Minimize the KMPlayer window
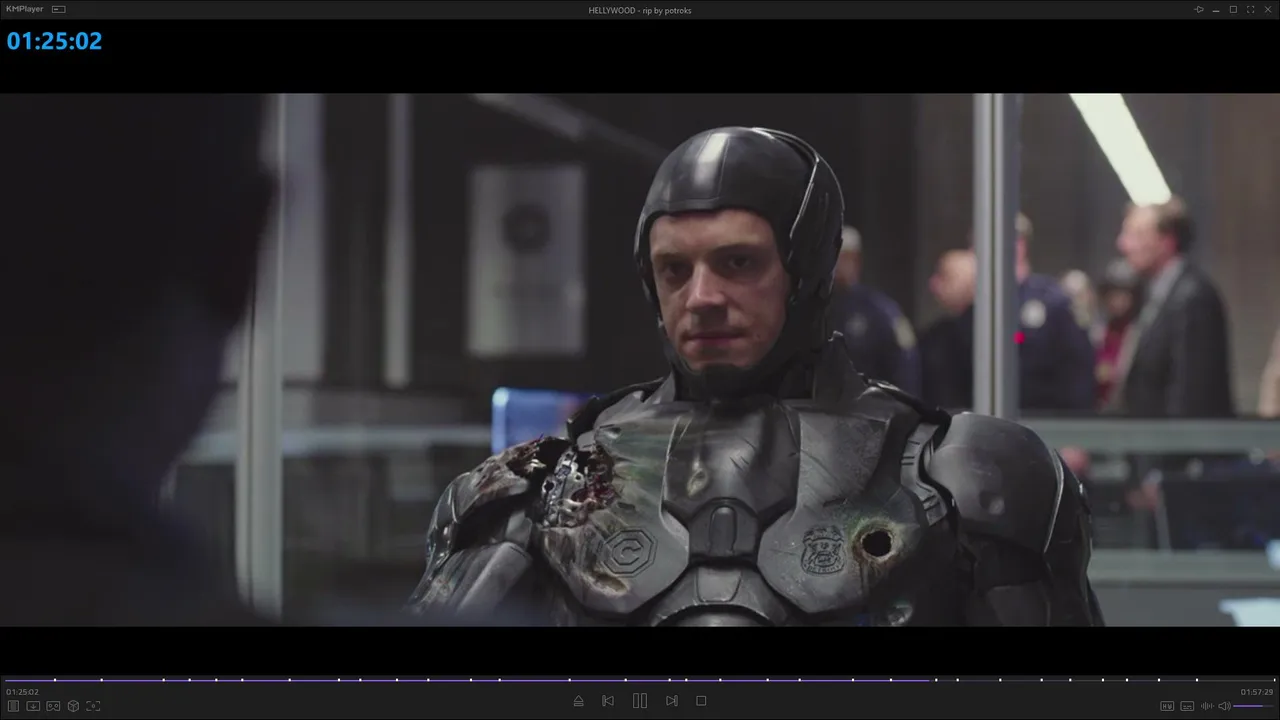This screenshot has height=720, width=1280. coord(1216,9)
